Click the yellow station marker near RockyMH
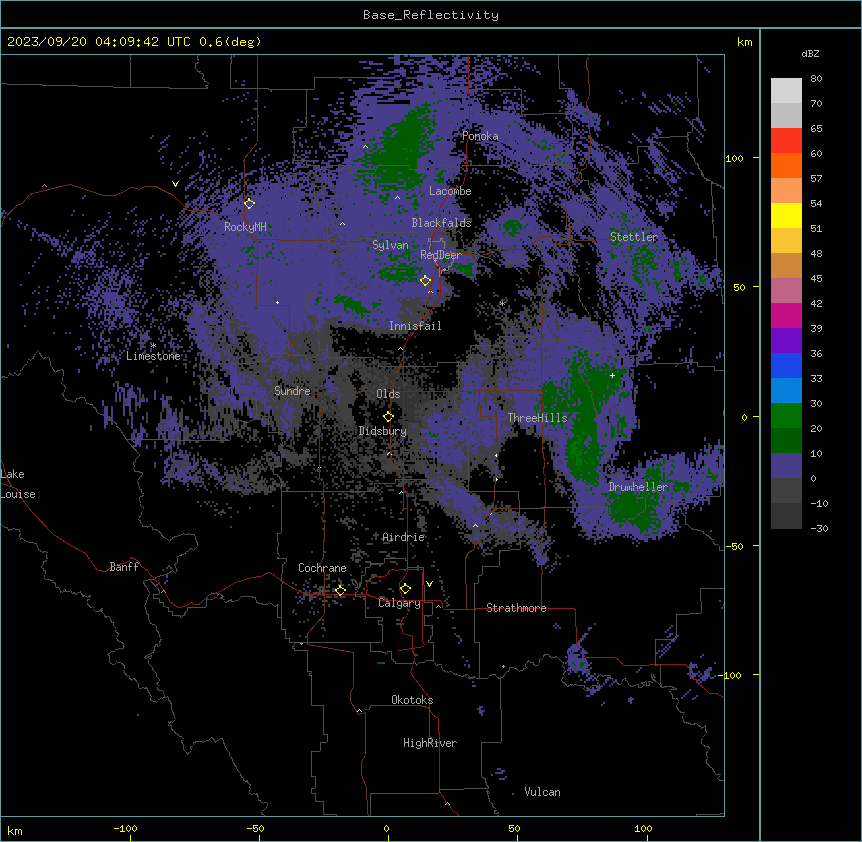862x842 pixels. tap(250, 203)
